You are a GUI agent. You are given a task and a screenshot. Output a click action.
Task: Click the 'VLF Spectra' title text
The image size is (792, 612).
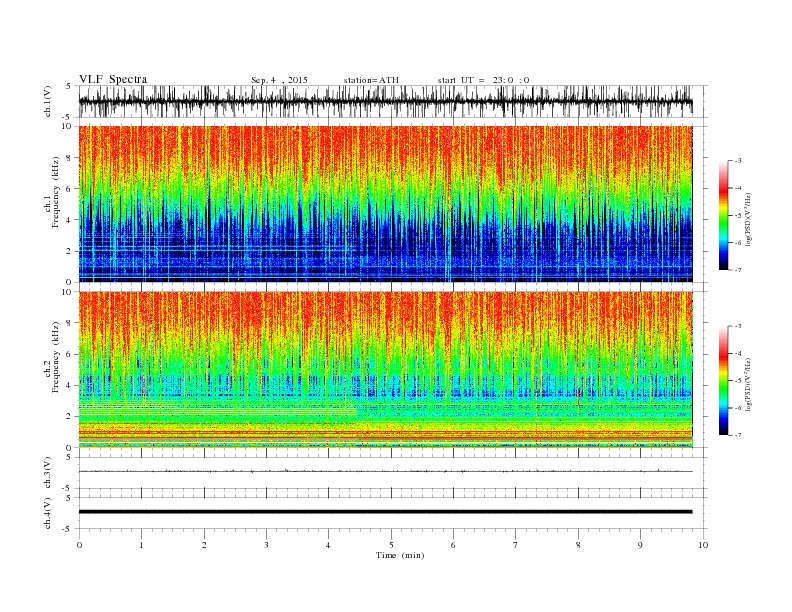tap(113, 79)
